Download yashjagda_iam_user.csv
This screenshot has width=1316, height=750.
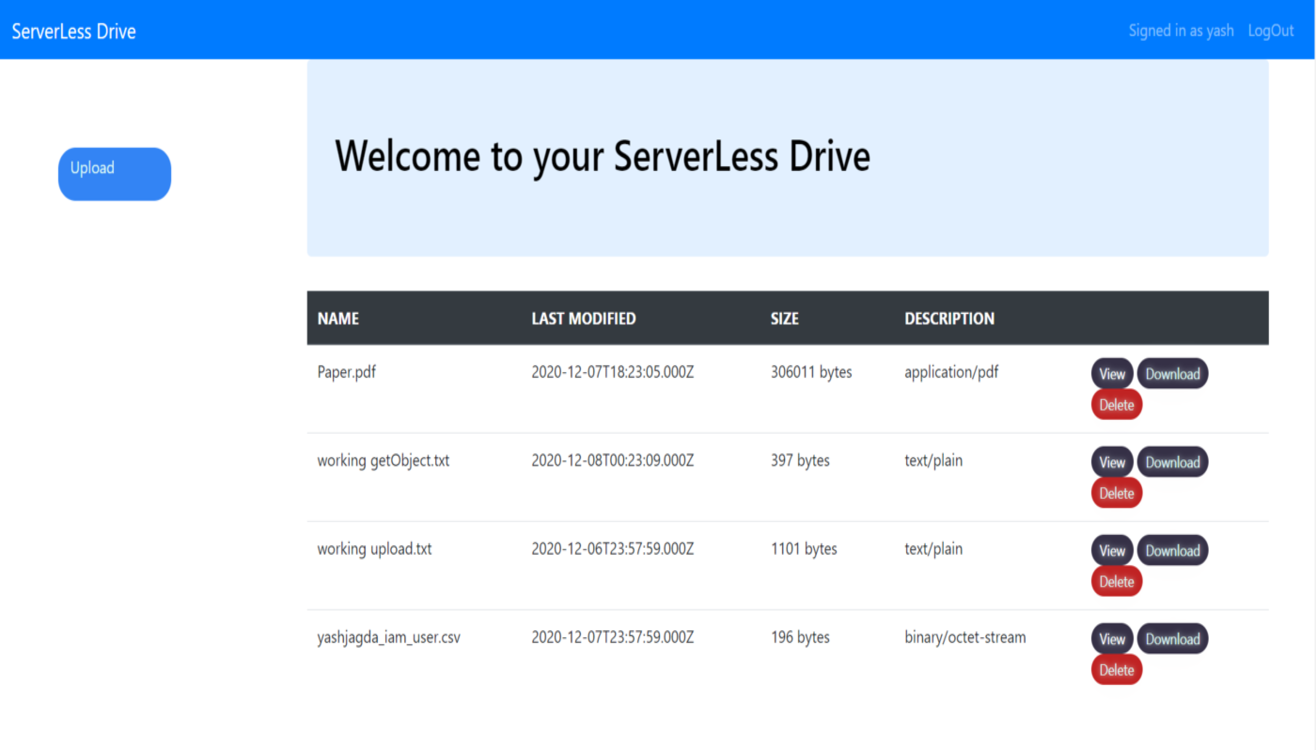(x=1172, y=638)
